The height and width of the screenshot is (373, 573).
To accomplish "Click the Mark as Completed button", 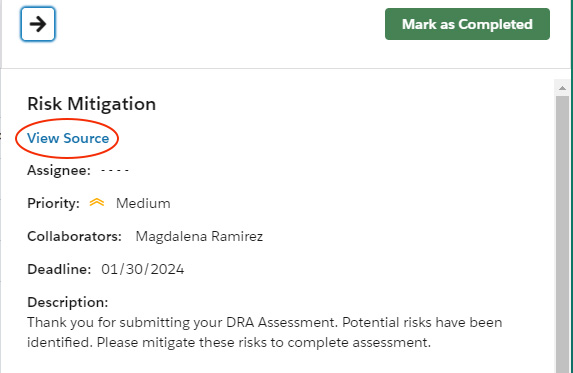I will (467, 24).
